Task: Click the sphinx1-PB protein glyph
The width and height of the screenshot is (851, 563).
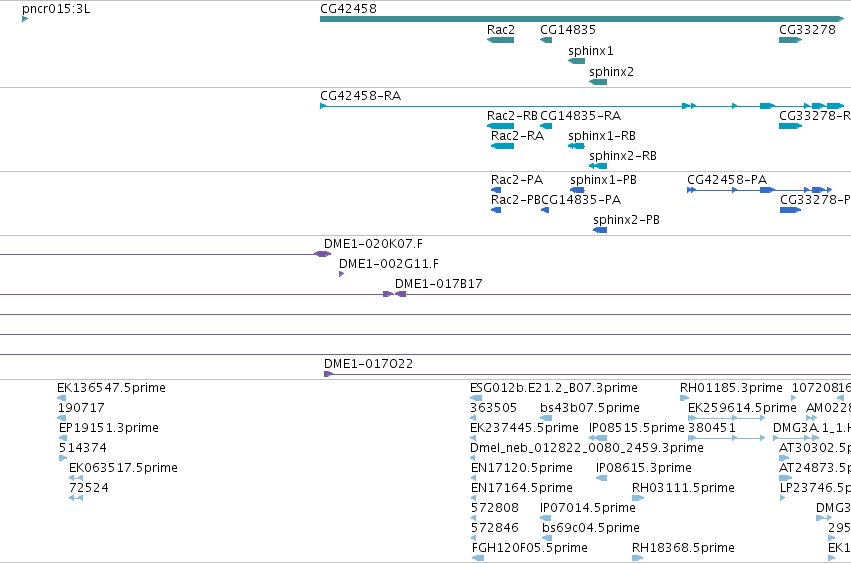Action: 577,190
